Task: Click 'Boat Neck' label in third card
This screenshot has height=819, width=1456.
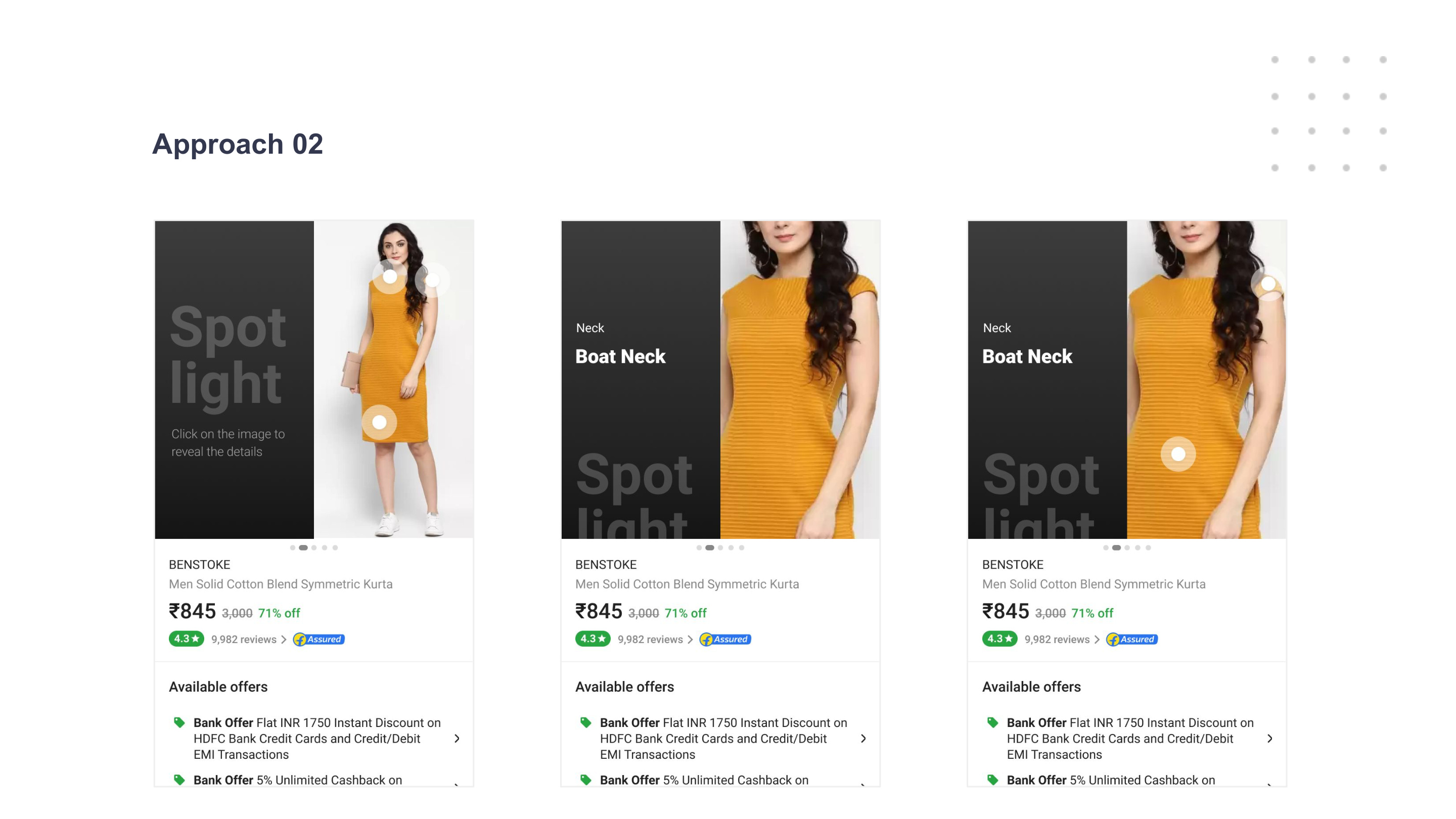Action: click(1027, 356)
